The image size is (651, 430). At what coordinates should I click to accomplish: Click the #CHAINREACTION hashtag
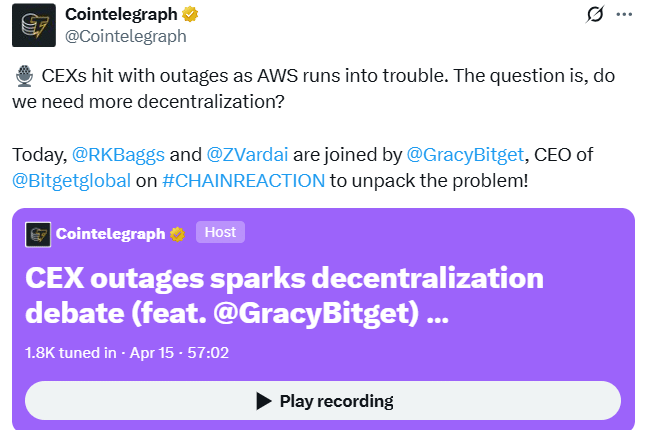(x=242, y=181)
